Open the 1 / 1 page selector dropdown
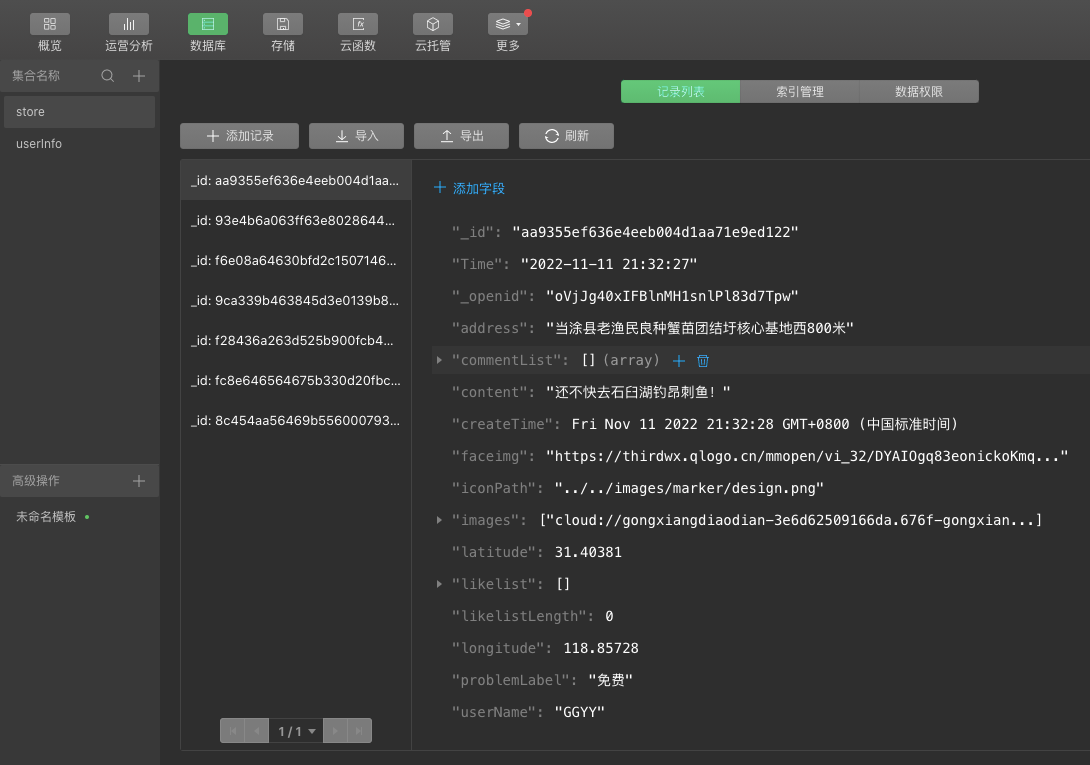Screen dimensions: 1090x765 (296, 731)
